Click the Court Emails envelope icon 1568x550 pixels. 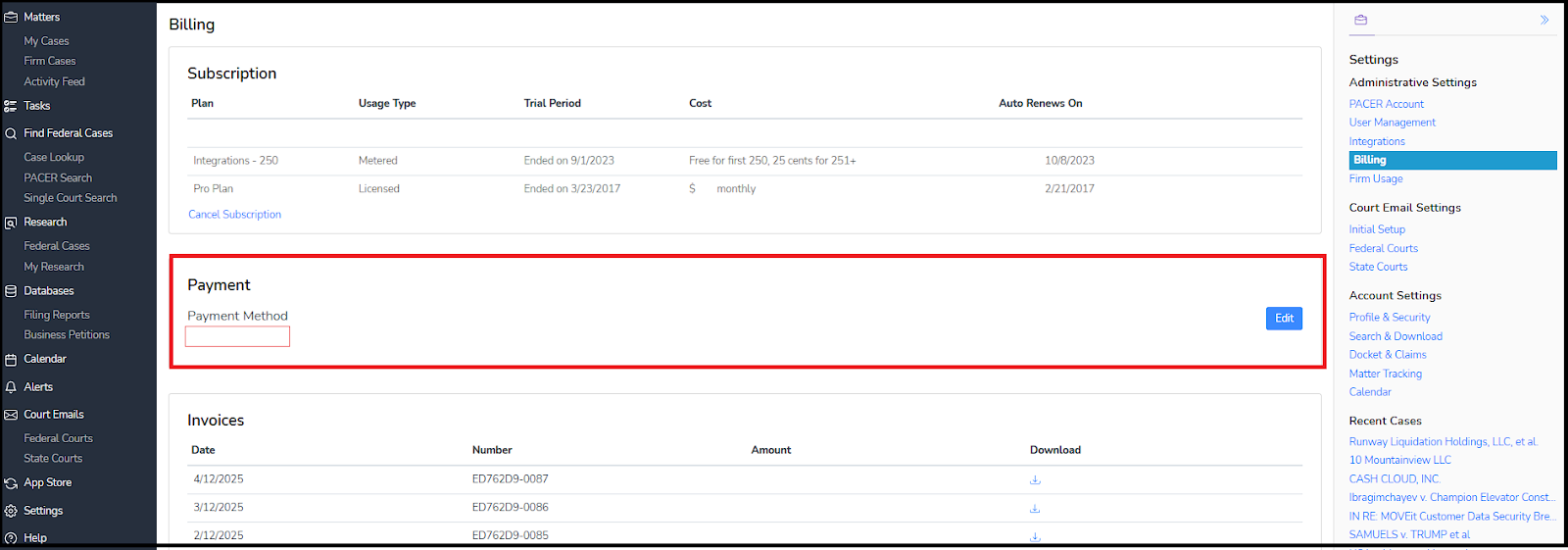click(x=11, y=415)
